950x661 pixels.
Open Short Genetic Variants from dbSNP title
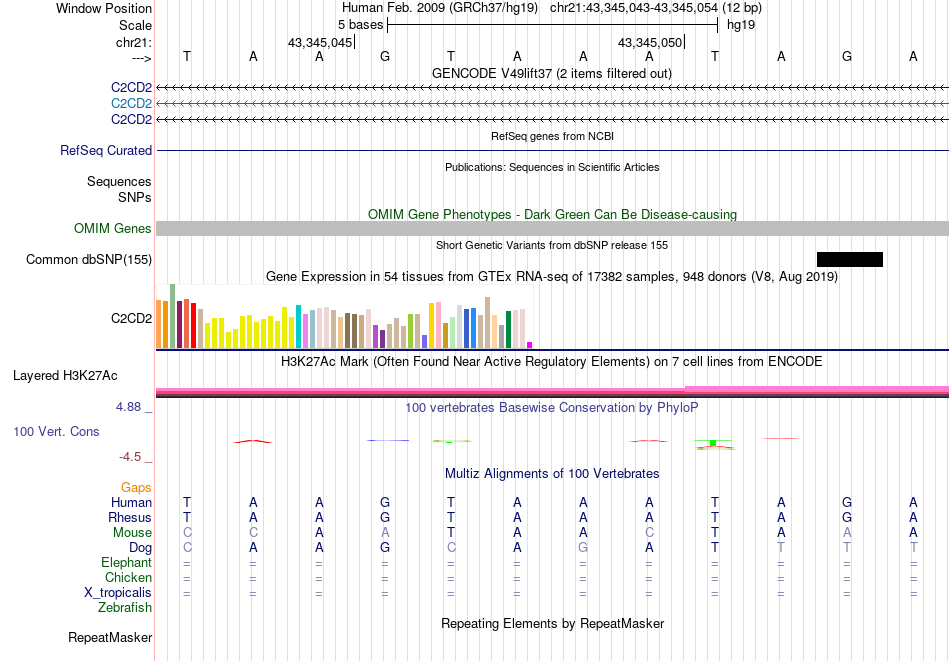[x=552, y=245]
